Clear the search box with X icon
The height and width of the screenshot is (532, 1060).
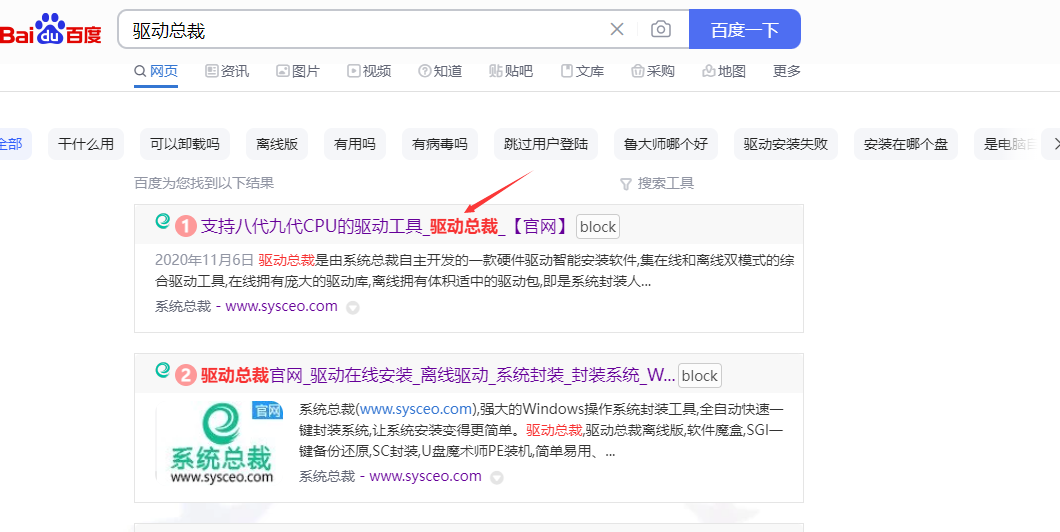617,29
